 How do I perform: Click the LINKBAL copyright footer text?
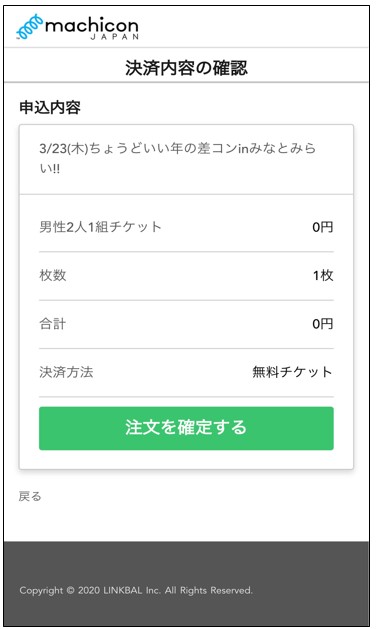(136, 590)
